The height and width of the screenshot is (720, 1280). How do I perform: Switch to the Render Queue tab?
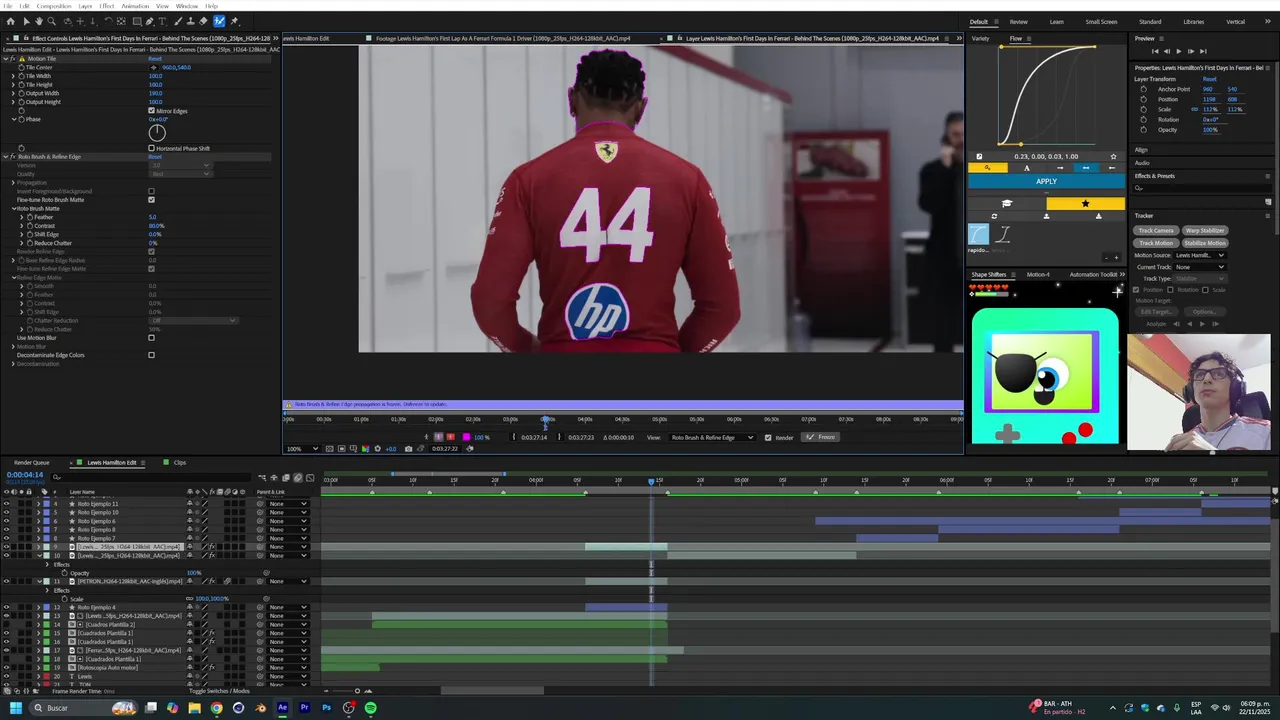click(x=31, y=463)
